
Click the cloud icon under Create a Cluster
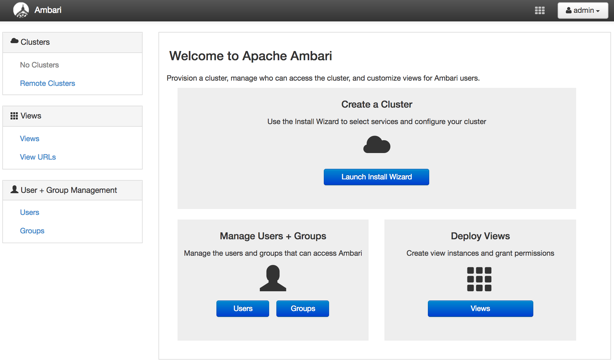point(377,145)
